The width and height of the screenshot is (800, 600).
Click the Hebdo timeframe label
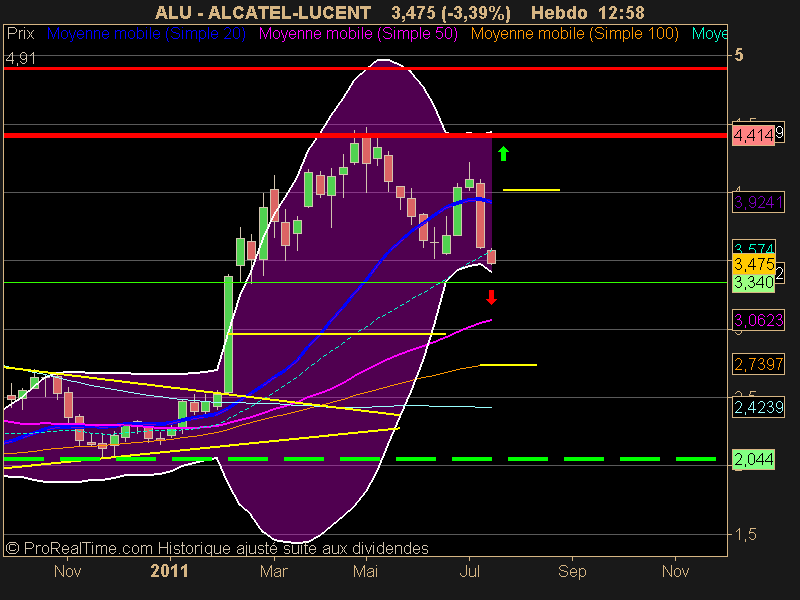[x=559, y=12]
